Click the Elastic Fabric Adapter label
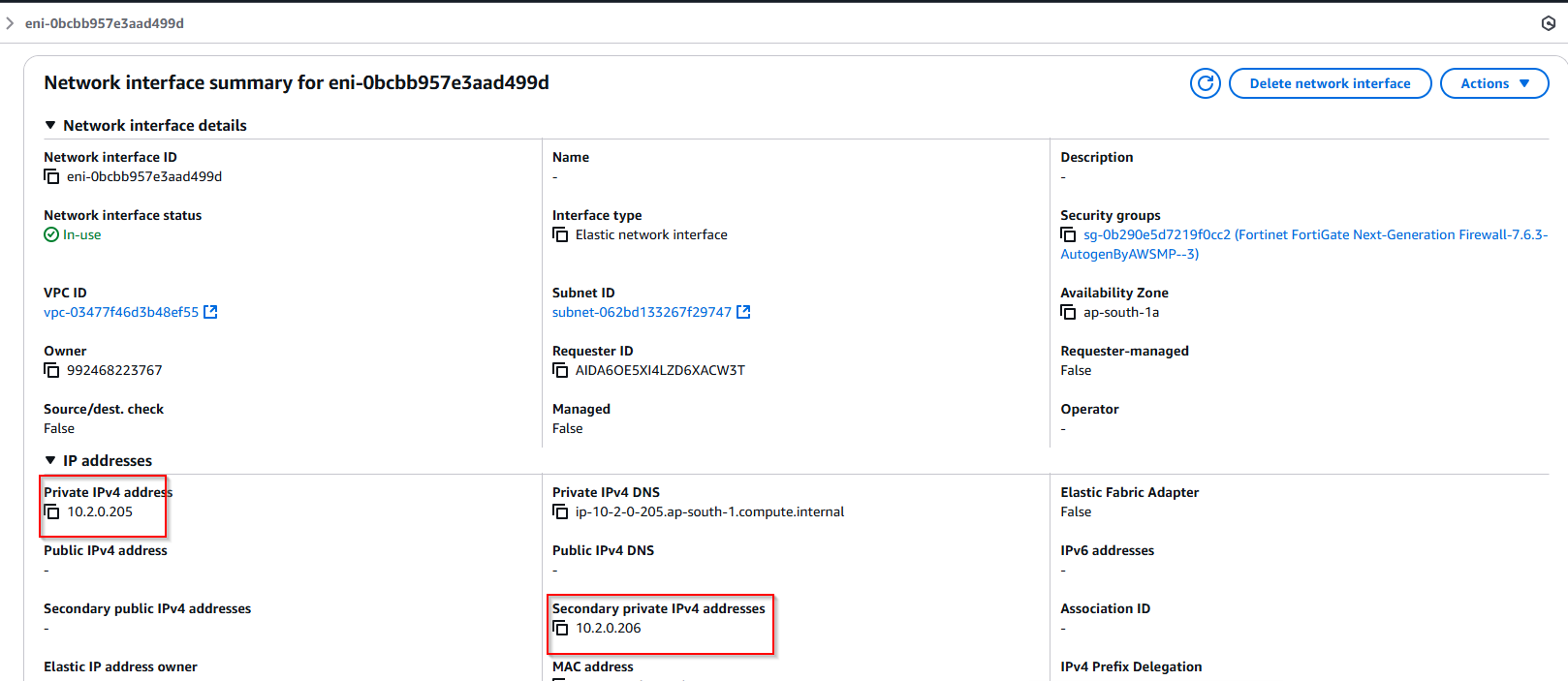1568x681 pixels. tap(1129, 492)
